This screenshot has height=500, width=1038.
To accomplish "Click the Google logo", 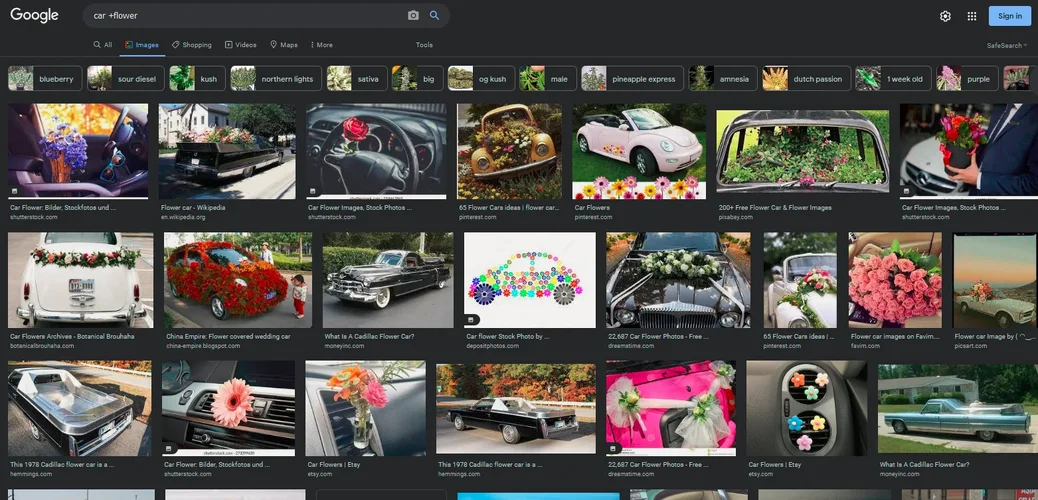I will (x=34, y=15).
